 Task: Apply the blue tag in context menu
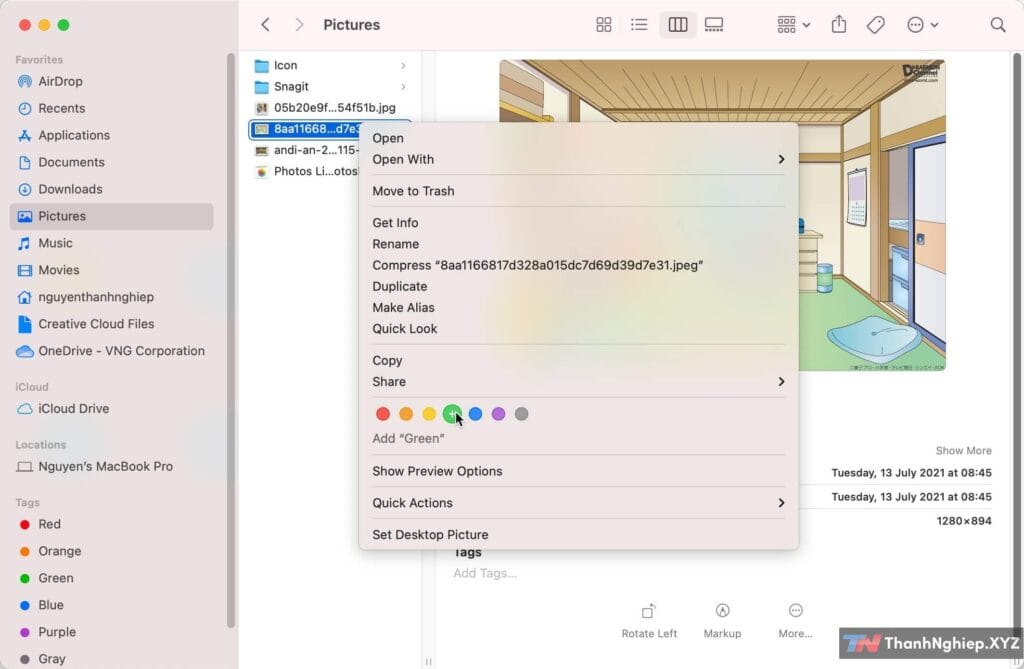(475, 414)
